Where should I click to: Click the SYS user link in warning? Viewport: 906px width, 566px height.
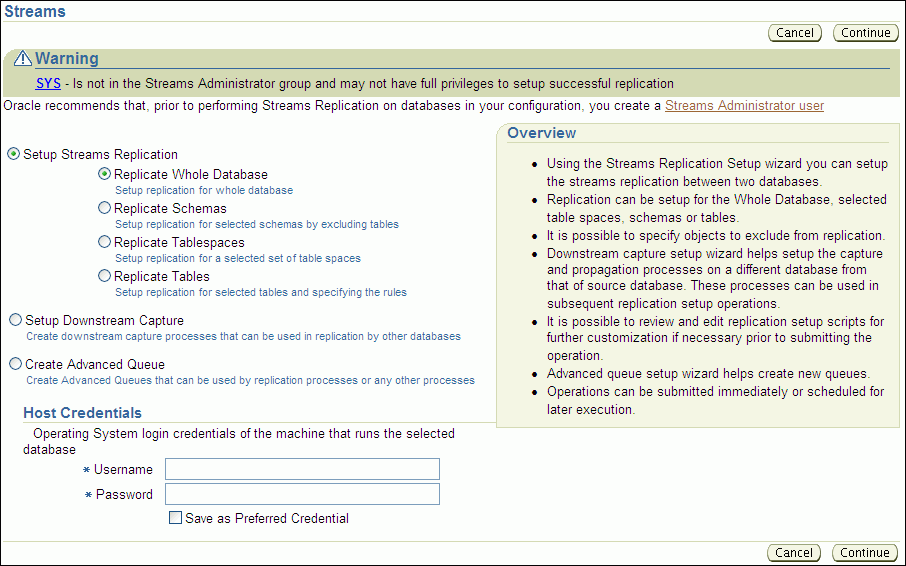(48, 84)
